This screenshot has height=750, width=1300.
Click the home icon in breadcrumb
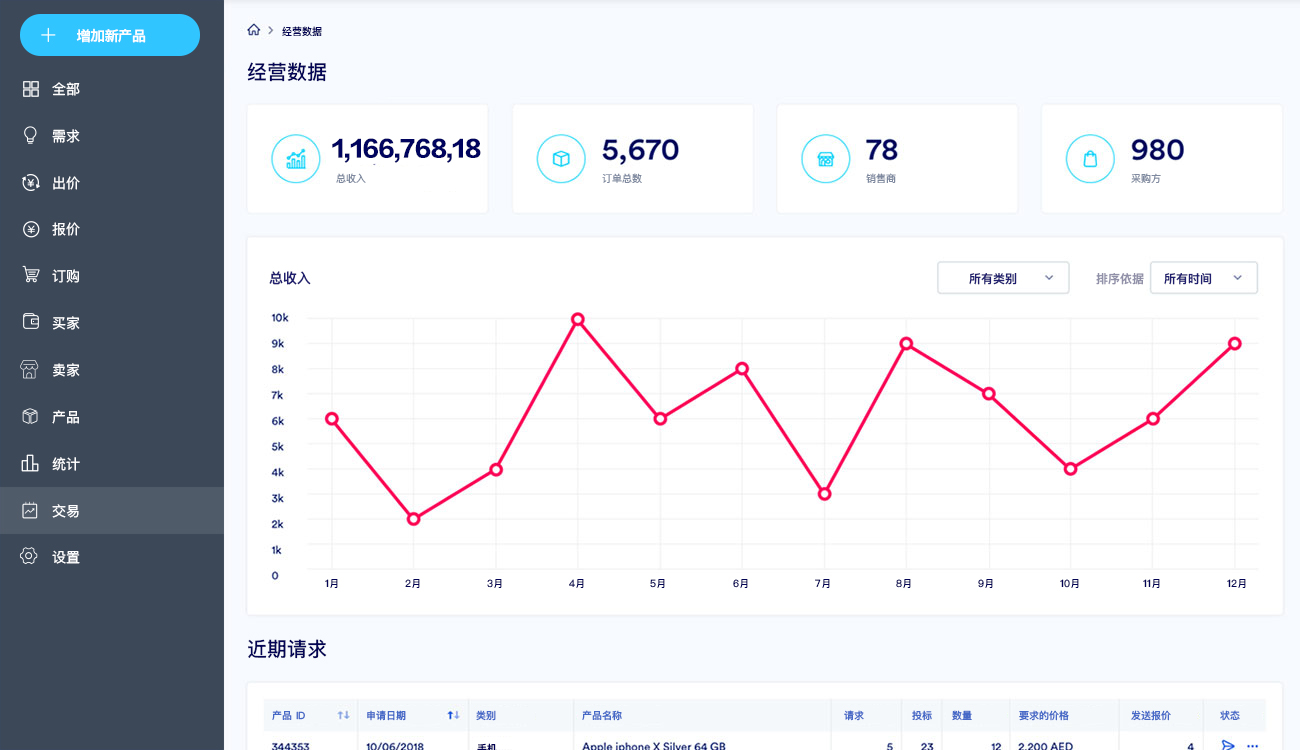click(x=254, y=30)
